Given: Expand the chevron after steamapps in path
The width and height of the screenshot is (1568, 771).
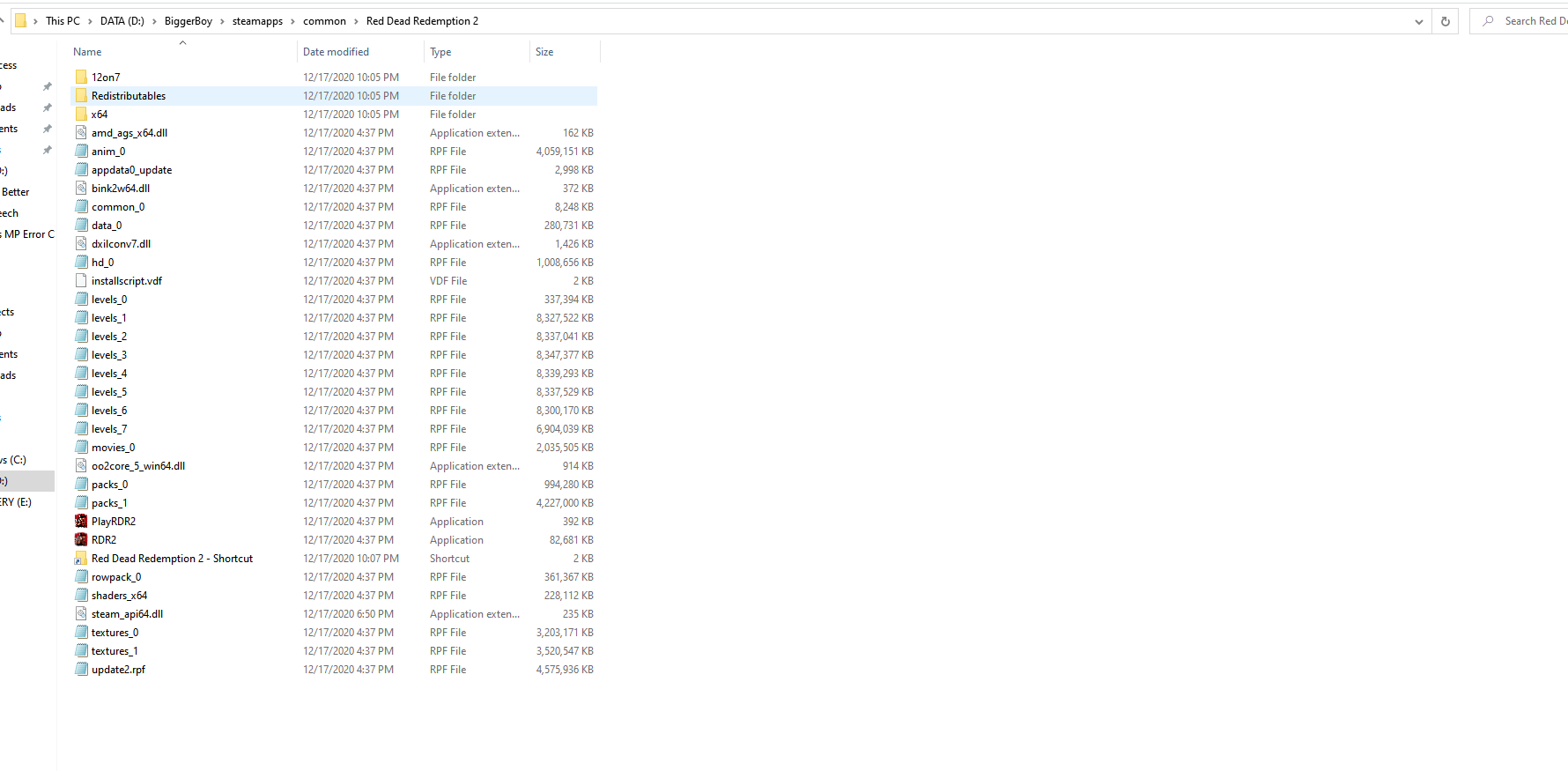Looking at the screenshot, I should 292,21.
